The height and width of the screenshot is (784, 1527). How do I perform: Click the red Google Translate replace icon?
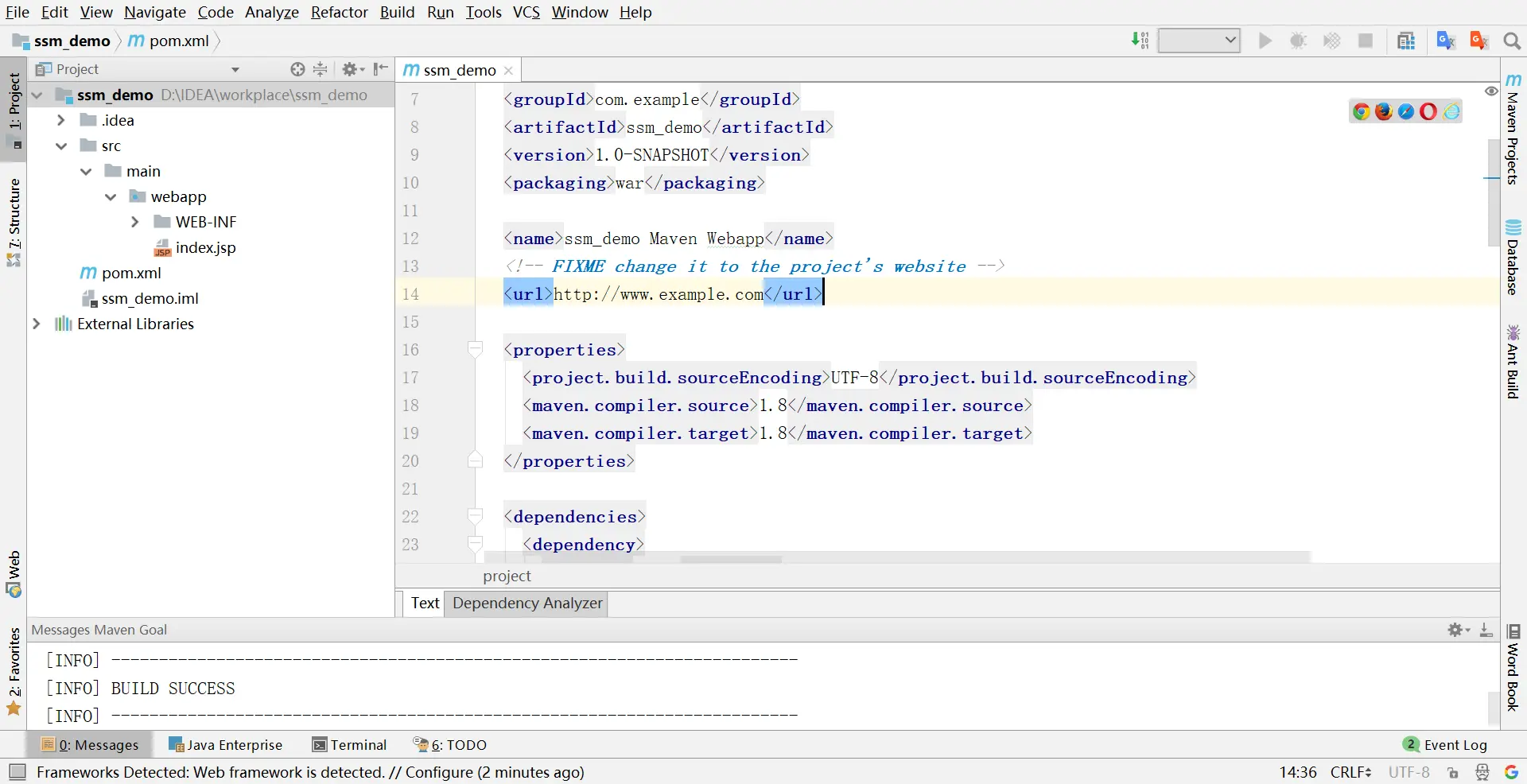tap(1479, 41)
